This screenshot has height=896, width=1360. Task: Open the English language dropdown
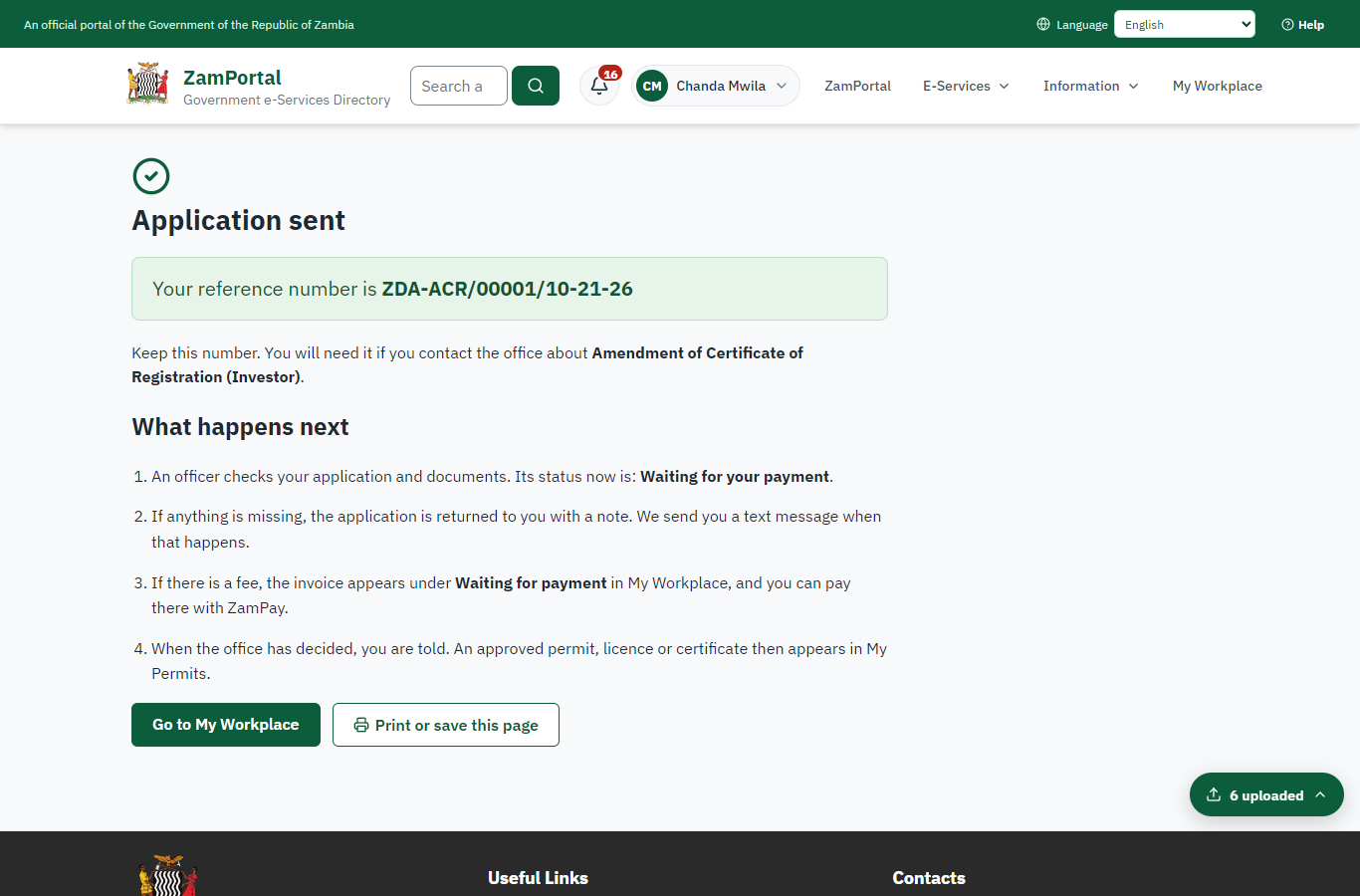pos(1185,24)
